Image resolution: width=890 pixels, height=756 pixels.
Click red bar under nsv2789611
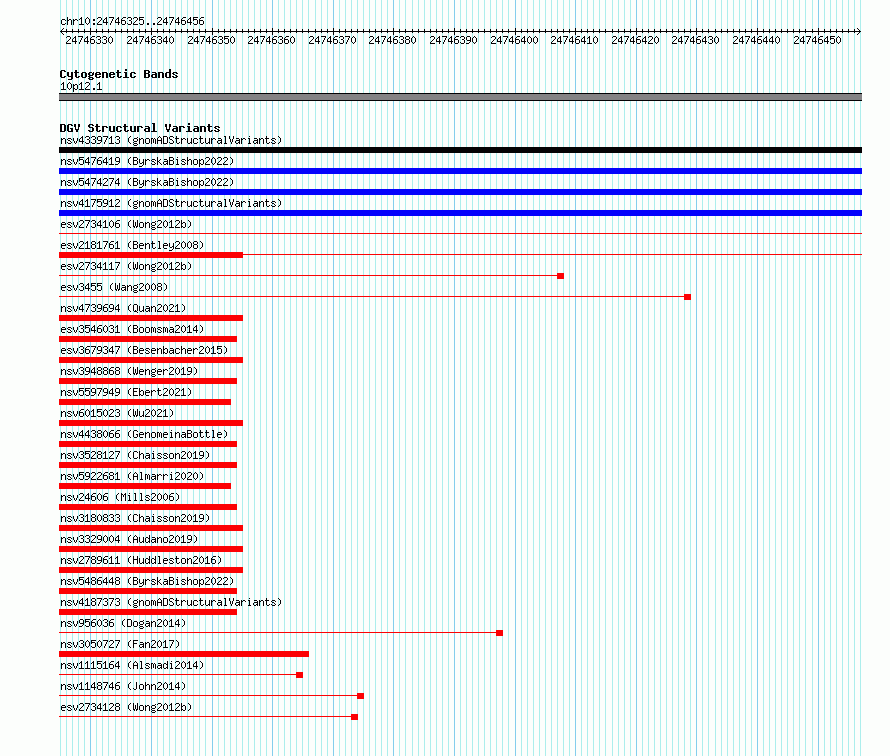click(x=151, y=570)
